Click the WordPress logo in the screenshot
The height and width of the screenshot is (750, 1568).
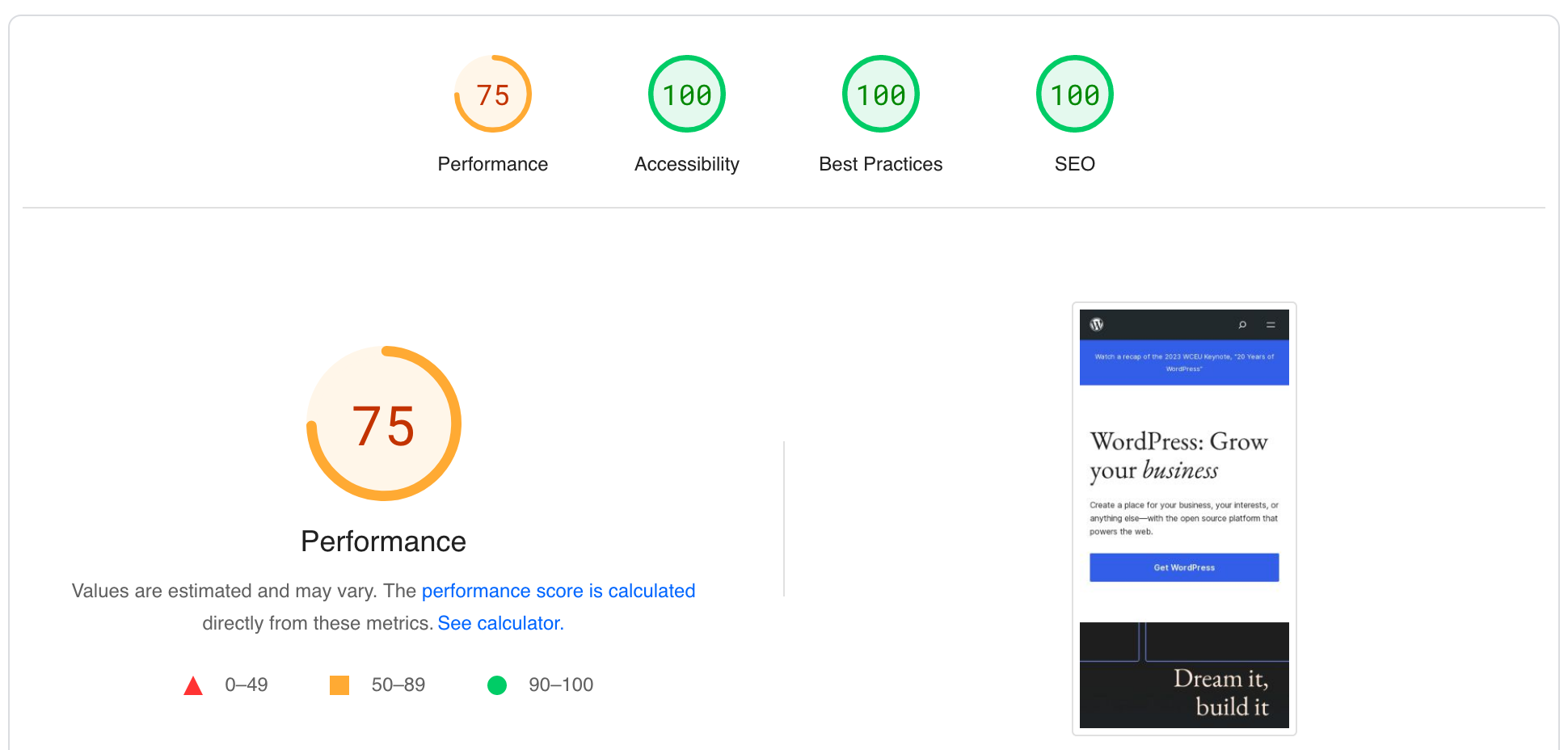1098,323
